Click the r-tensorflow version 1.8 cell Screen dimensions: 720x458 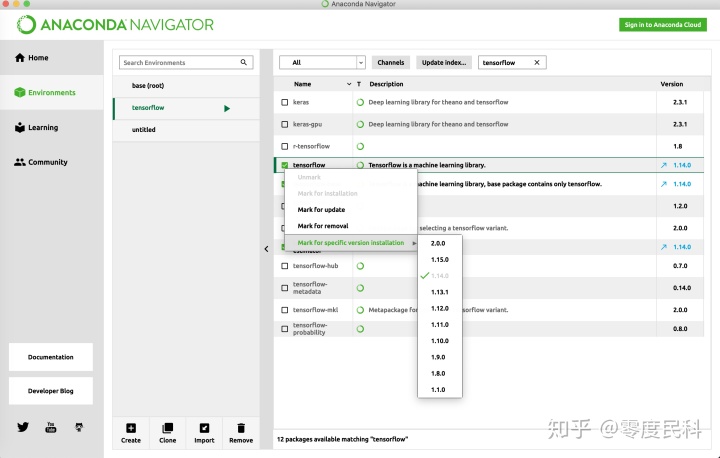coord(678,147)
